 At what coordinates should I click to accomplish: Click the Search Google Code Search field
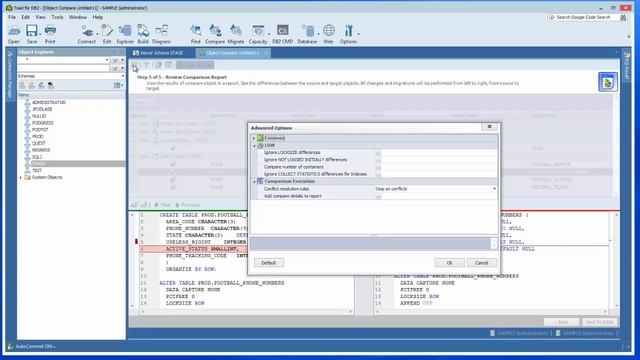click(x=583, y=17)
